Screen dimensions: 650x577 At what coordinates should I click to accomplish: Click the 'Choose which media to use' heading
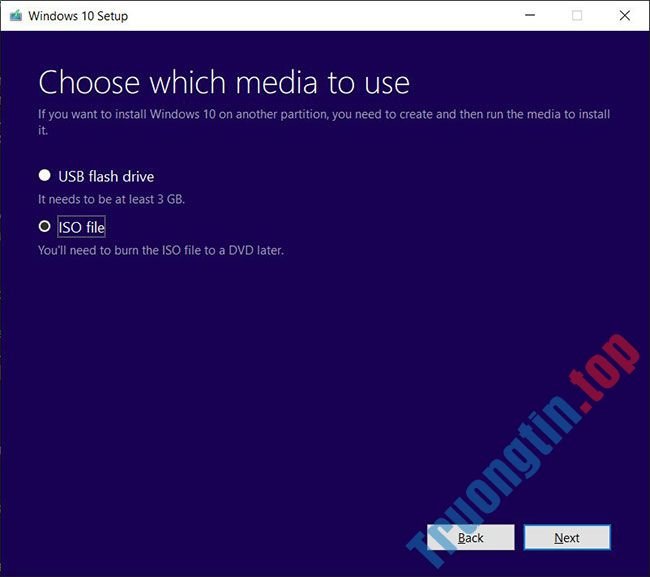coord(224,82)
